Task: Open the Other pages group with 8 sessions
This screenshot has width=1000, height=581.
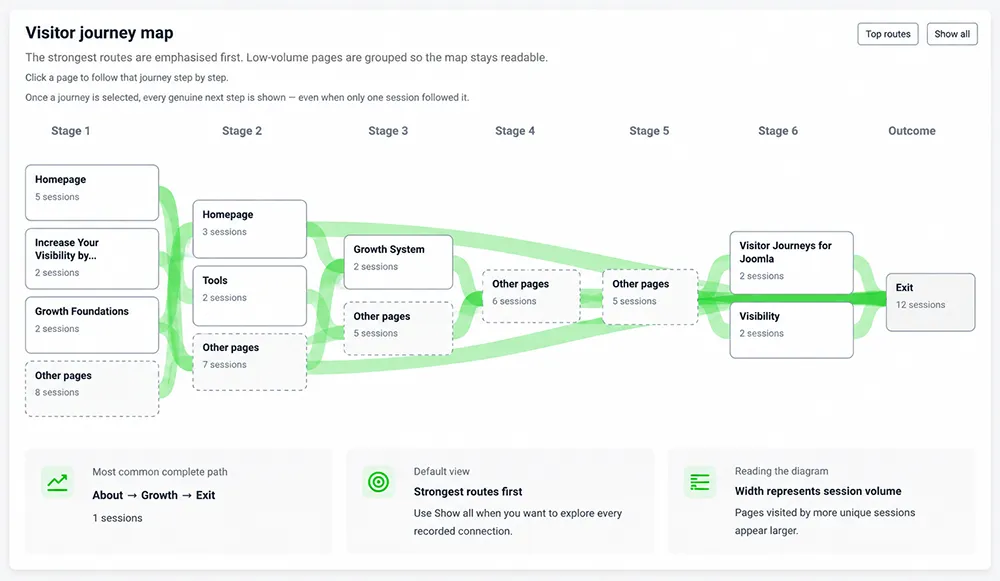Action: [x=92, y=388]
